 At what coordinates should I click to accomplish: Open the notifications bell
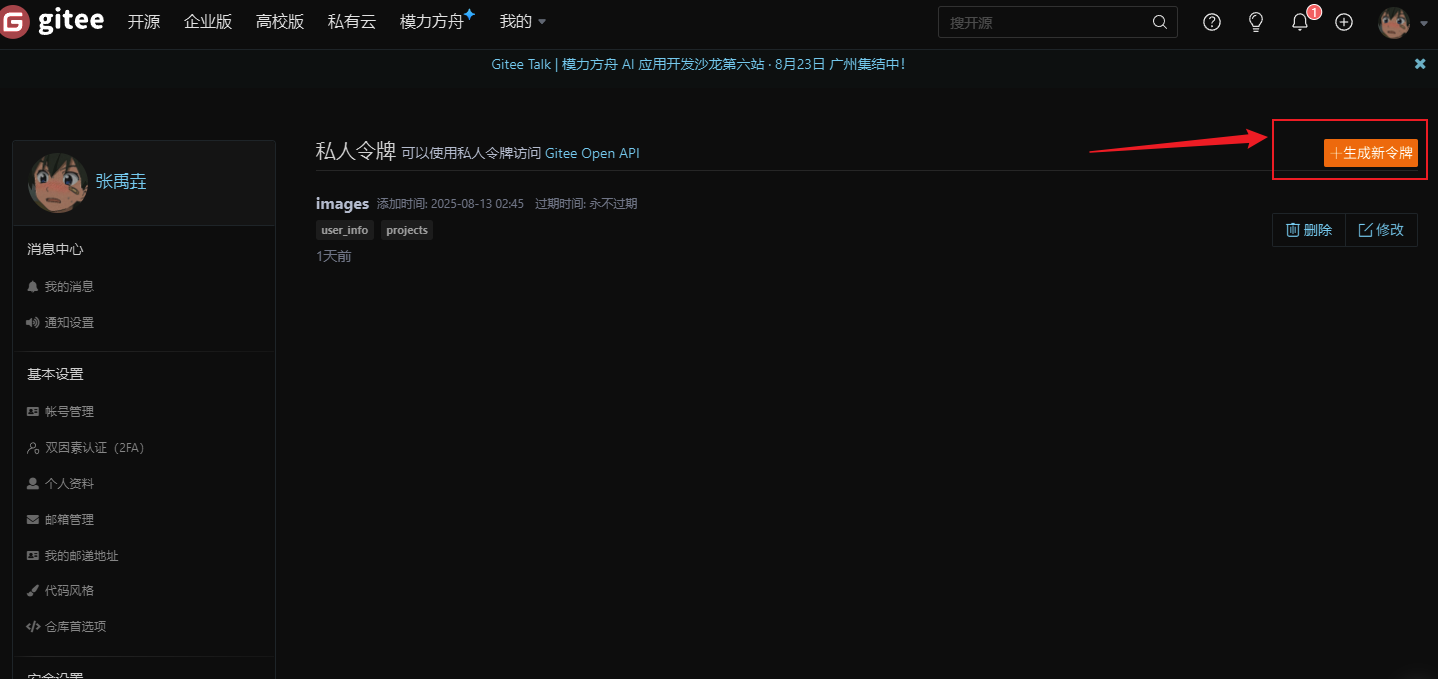click(x=1300, y=22)
